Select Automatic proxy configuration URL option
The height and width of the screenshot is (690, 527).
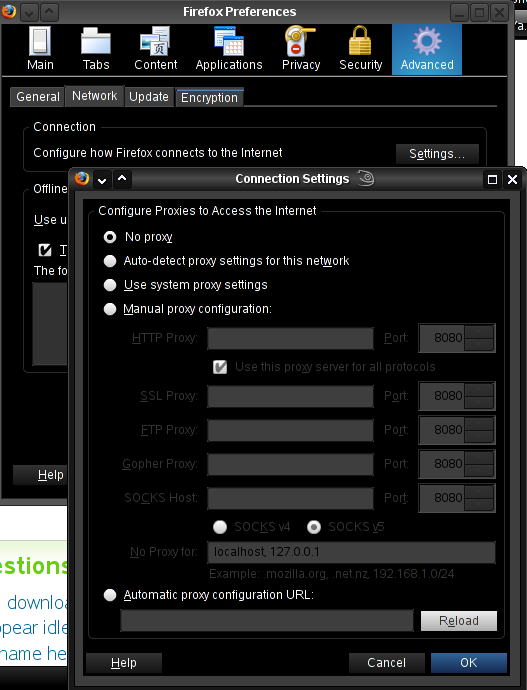pyautogui.click(x=110, y=595)
